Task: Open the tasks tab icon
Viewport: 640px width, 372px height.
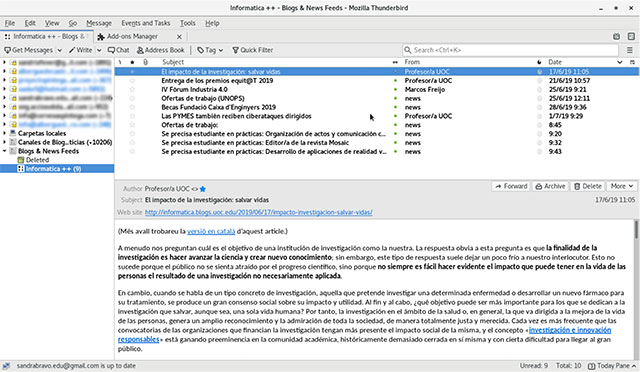Action: pos(631,36)
